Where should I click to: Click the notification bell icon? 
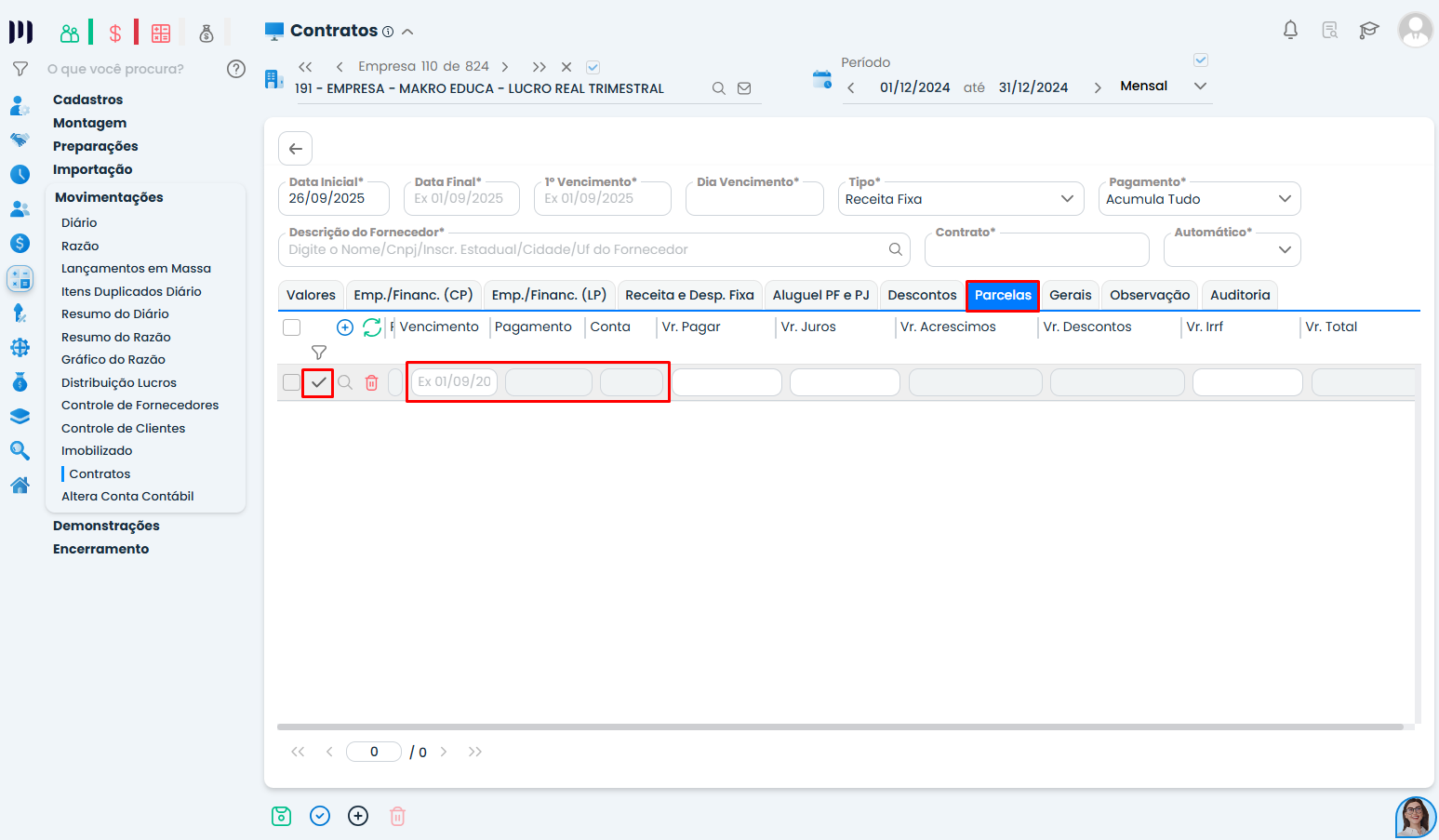(x=1290, y=30)
